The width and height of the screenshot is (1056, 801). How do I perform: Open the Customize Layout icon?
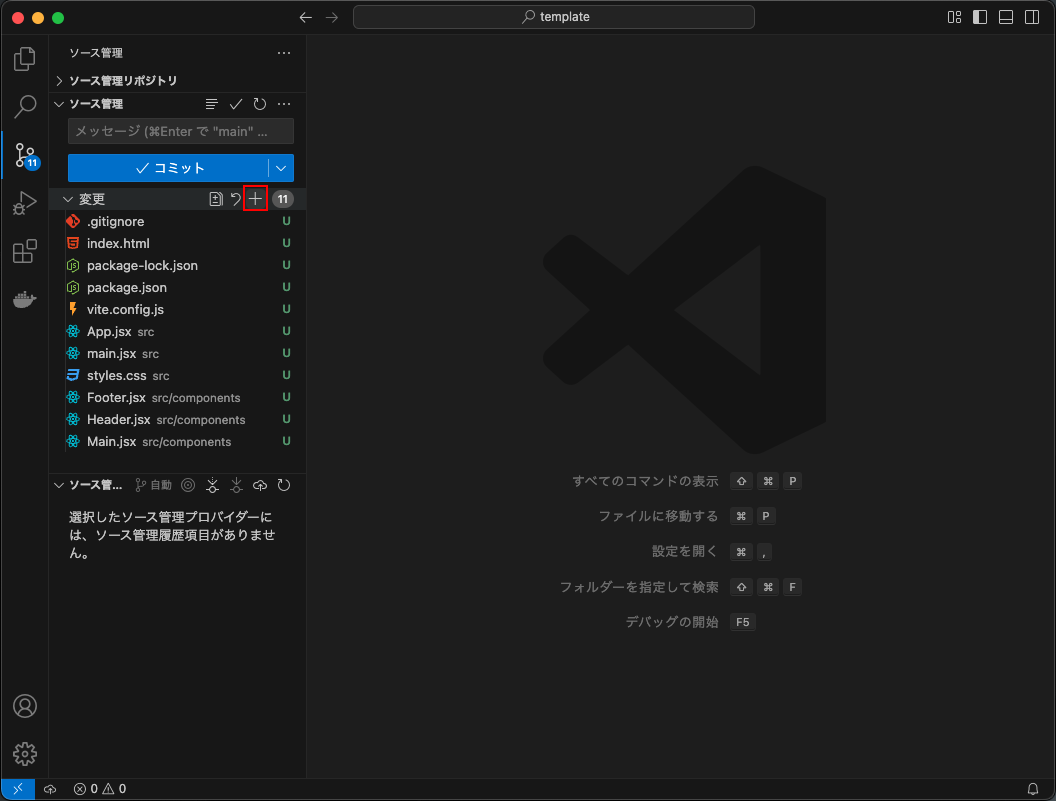[x=954, y=18]
